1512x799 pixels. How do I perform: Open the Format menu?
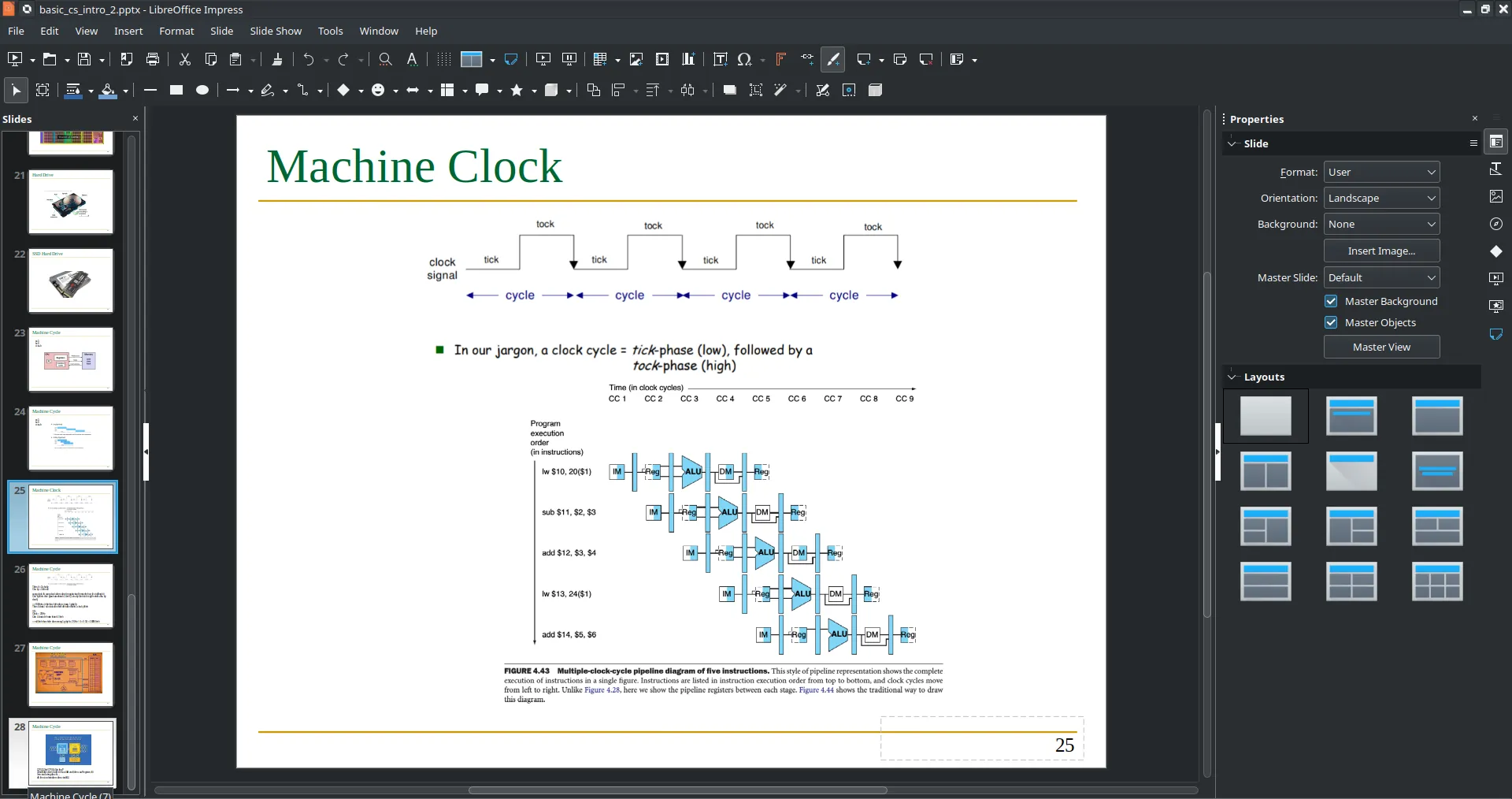pyautogui.click(x=176, y=31)
